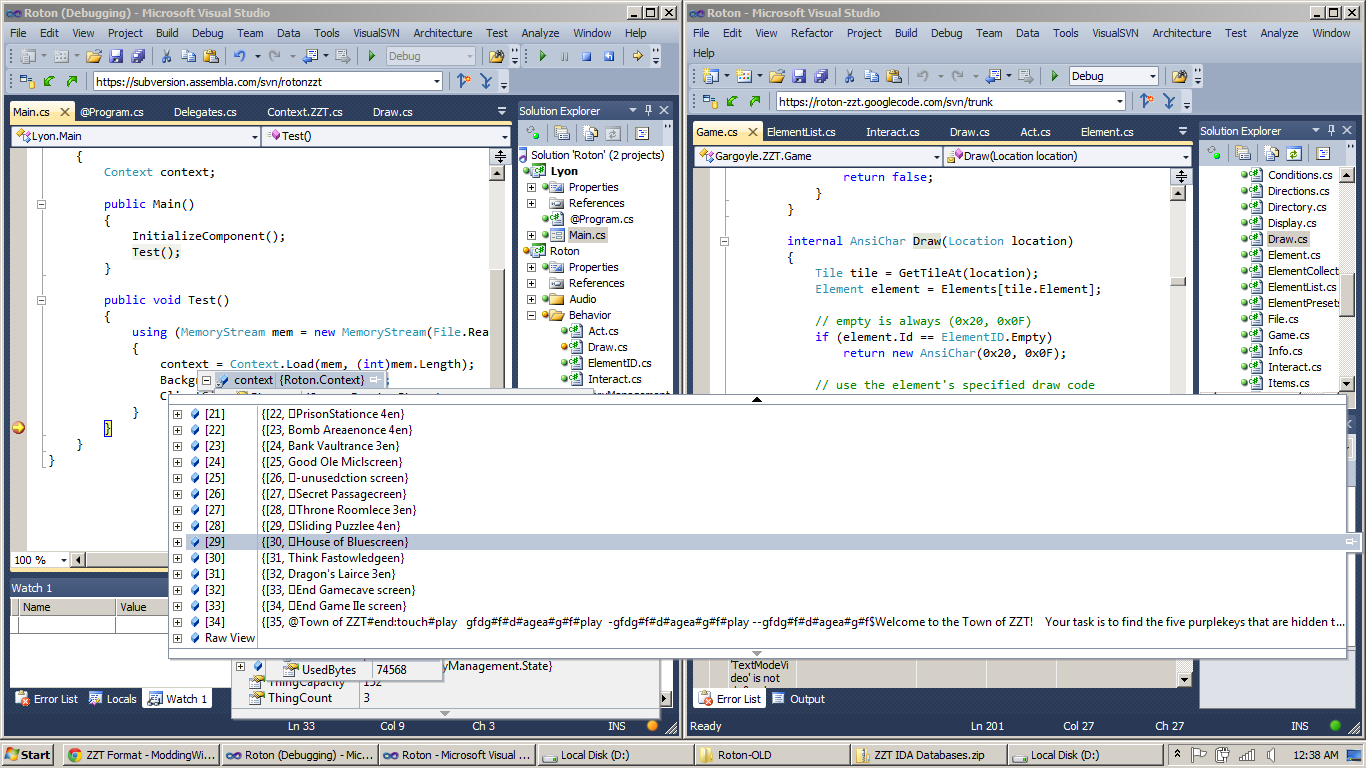Select Draw.cs in right Solution Explorer
Screen dimensions: 1366x768
tap(1287, 239)
